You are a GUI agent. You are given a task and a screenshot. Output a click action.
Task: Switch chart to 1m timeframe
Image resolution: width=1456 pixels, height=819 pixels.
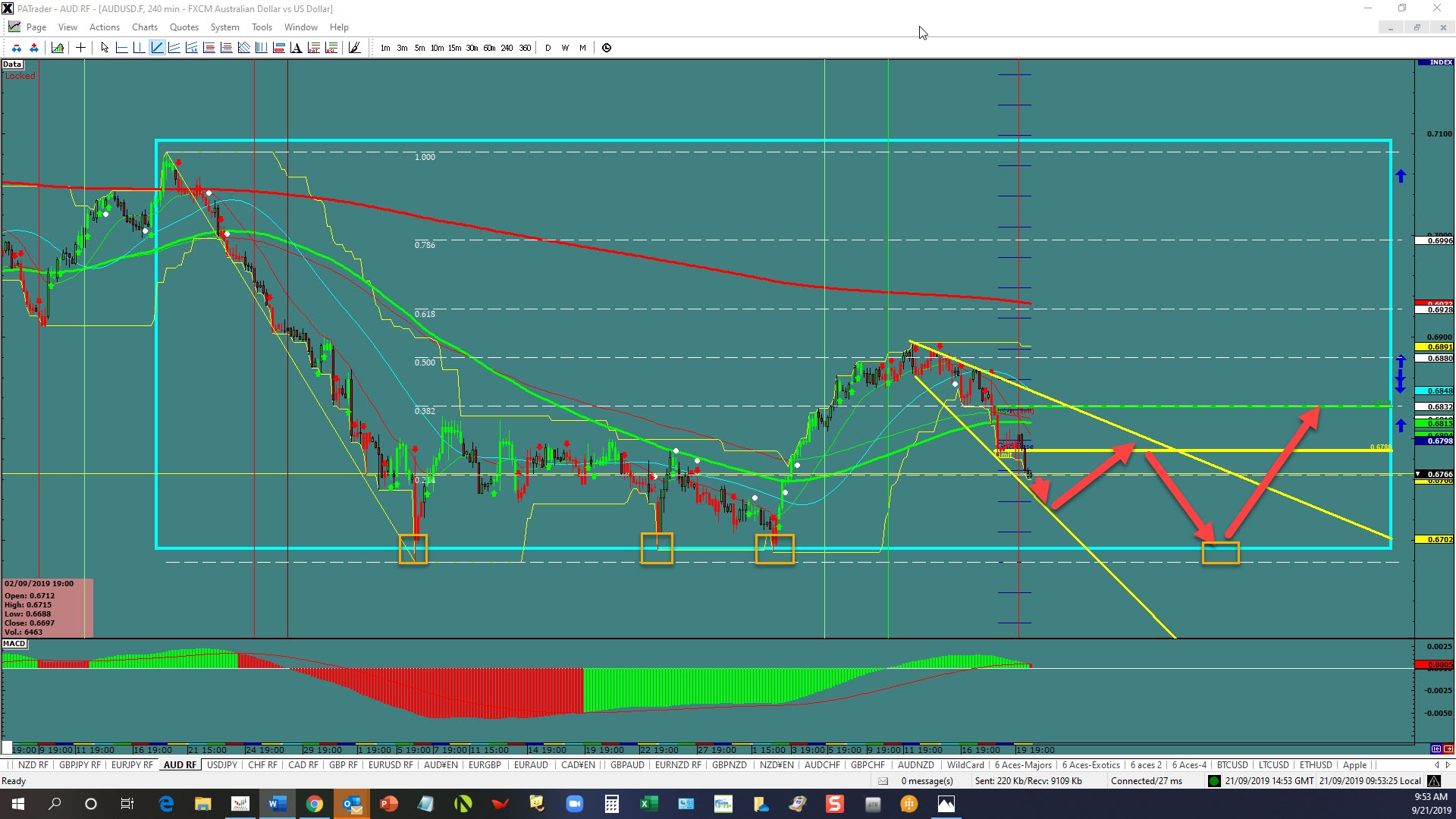click(x=385, y=48)
